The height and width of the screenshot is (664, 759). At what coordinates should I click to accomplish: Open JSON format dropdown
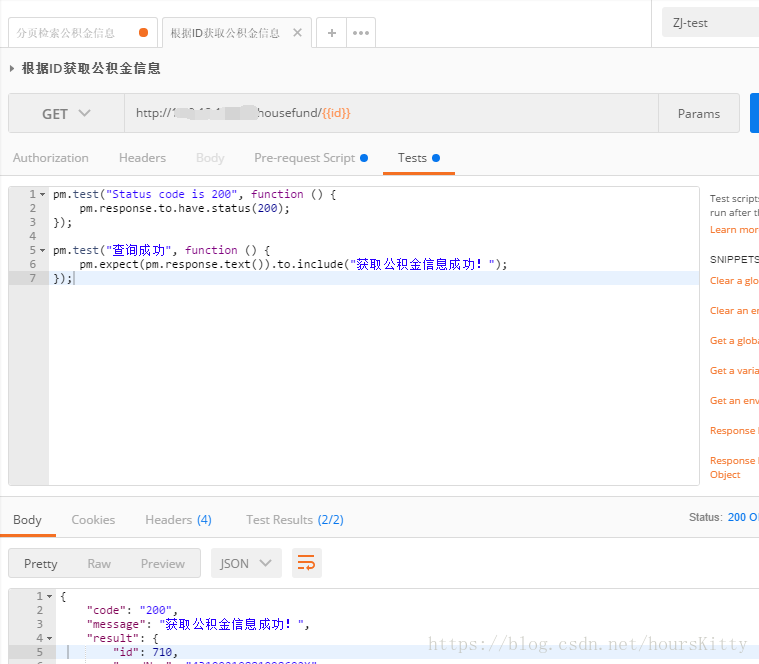click(246, 563)
